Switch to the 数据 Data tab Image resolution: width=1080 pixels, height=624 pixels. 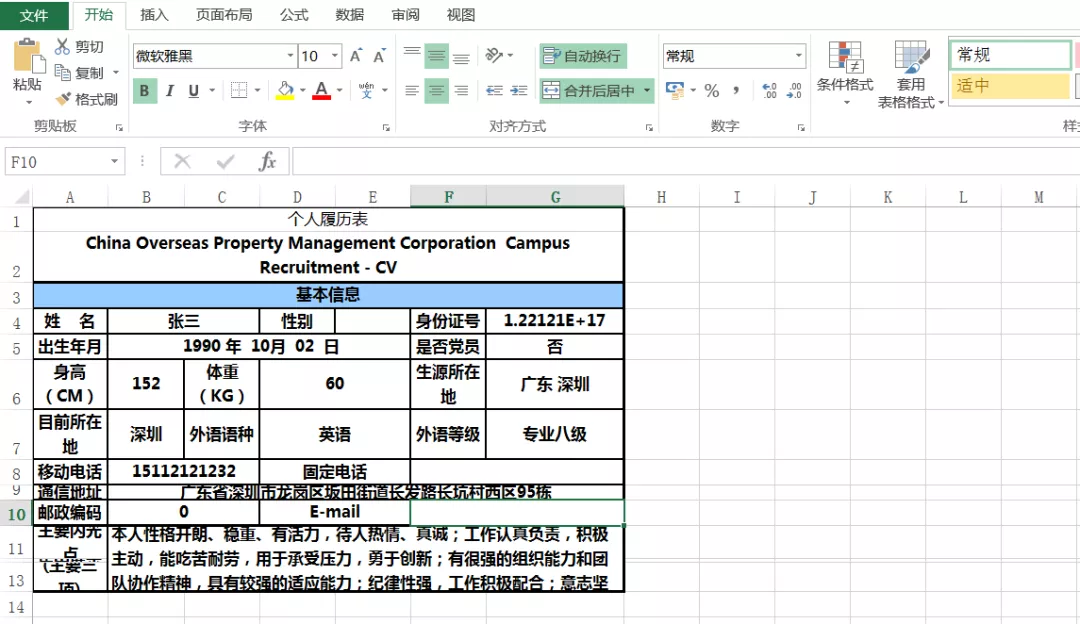point(350,15)
